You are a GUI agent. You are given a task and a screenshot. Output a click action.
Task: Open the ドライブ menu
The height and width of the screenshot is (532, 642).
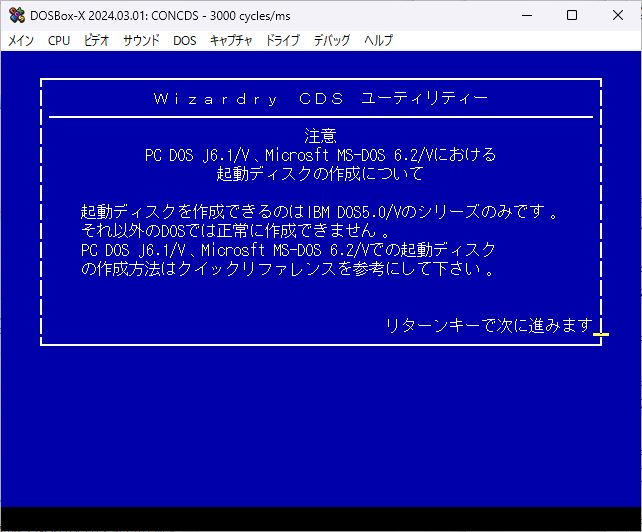(283, 41)
